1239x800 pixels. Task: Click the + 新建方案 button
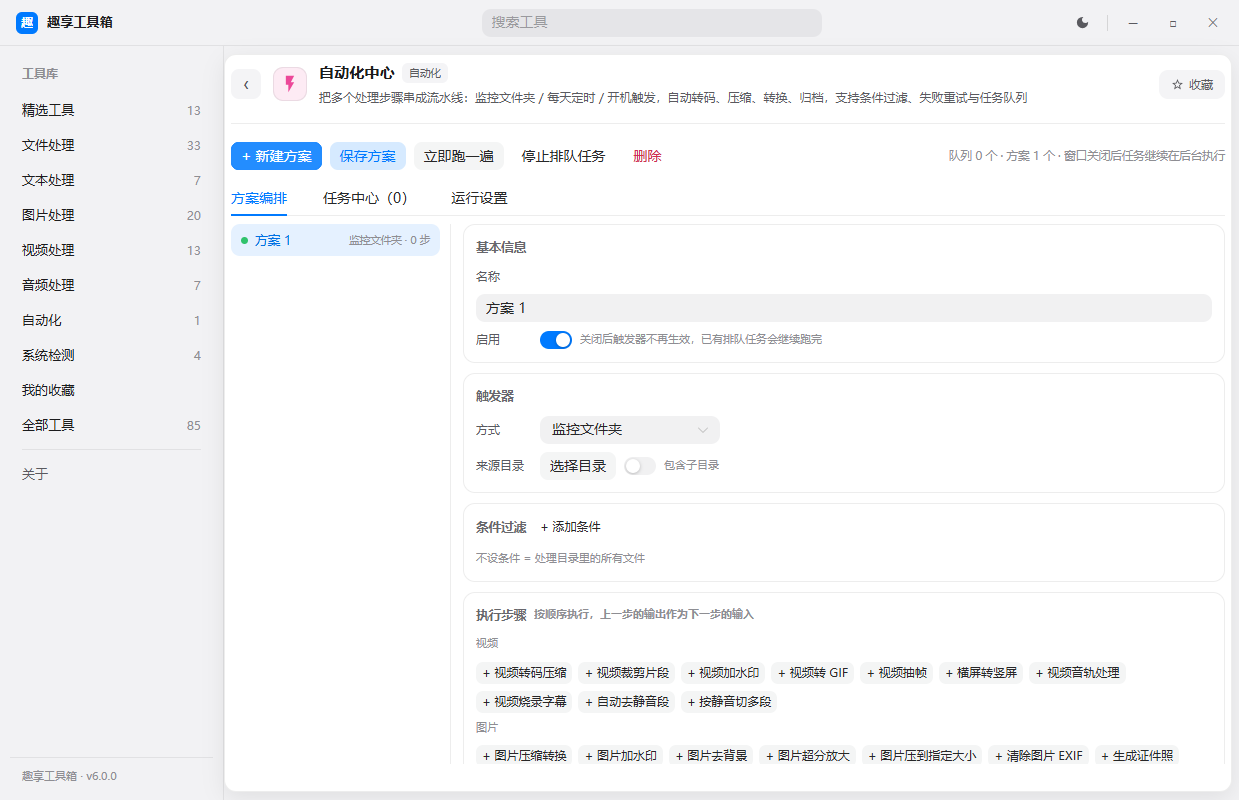276,156
